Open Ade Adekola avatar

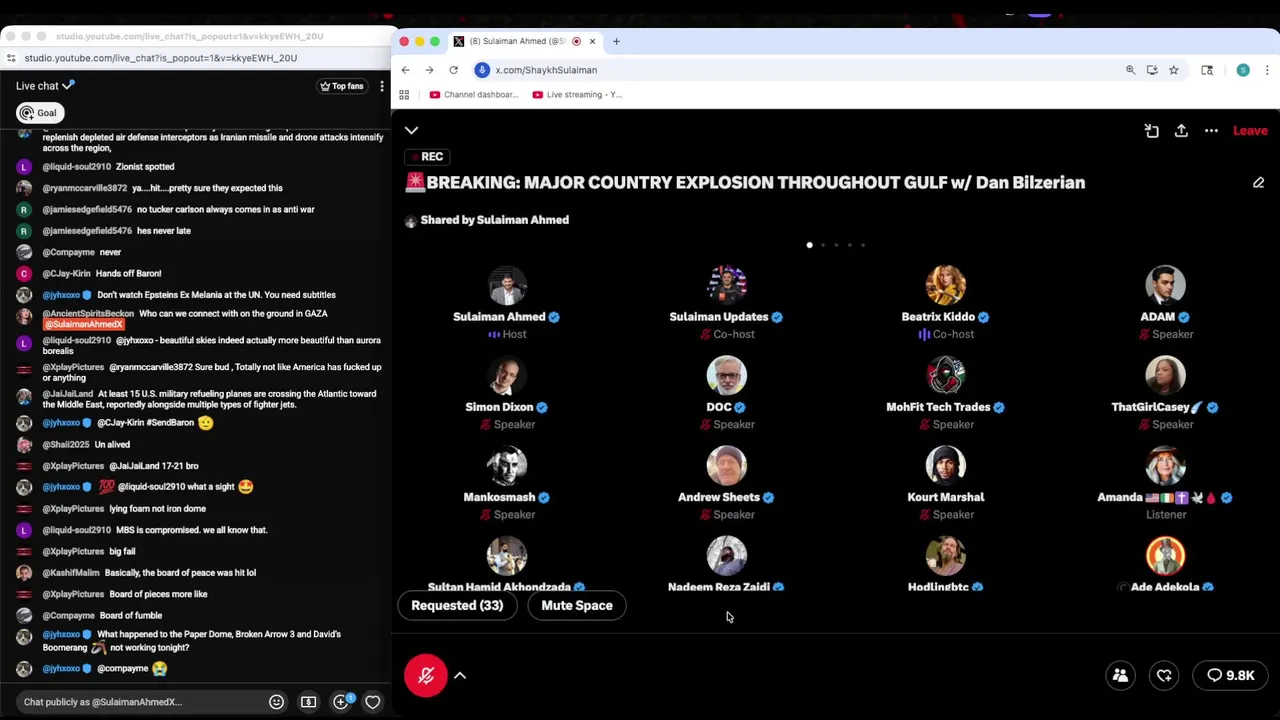coord(1165,556)
